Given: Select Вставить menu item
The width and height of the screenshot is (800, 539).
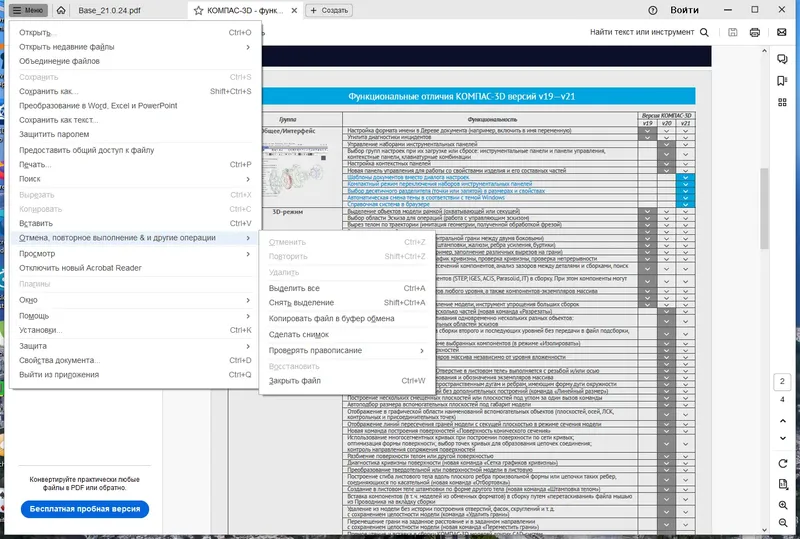Looking at the screenshot, I should (135, 224).
